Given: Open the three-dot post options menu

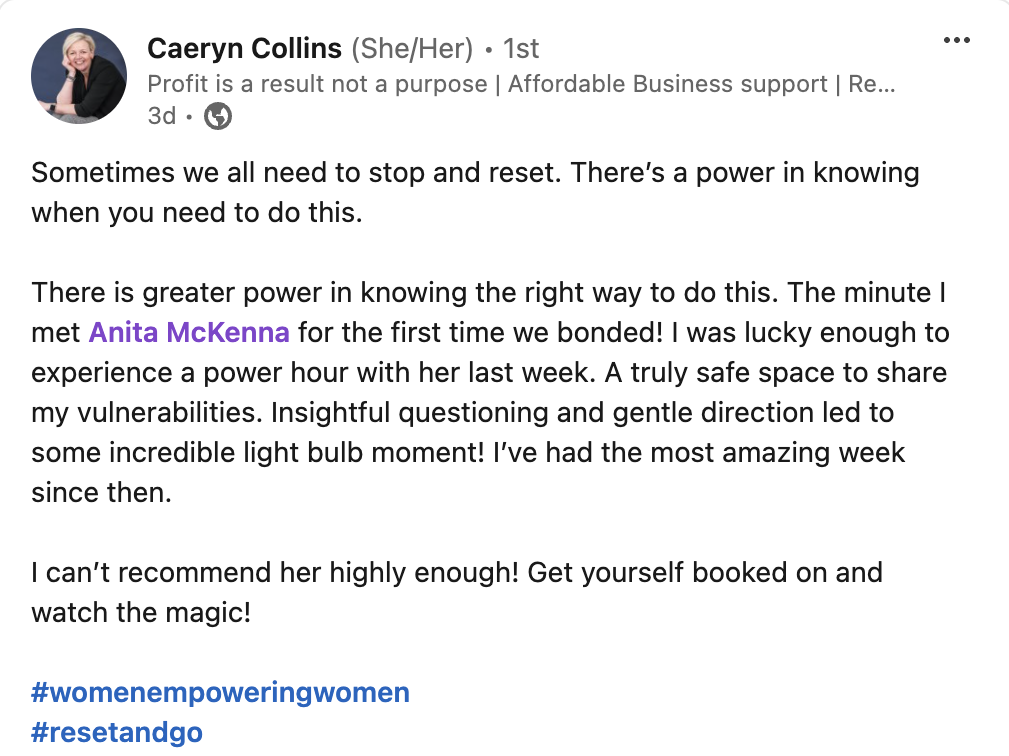Looking at the screenshot, I should [x=957, y=41].
